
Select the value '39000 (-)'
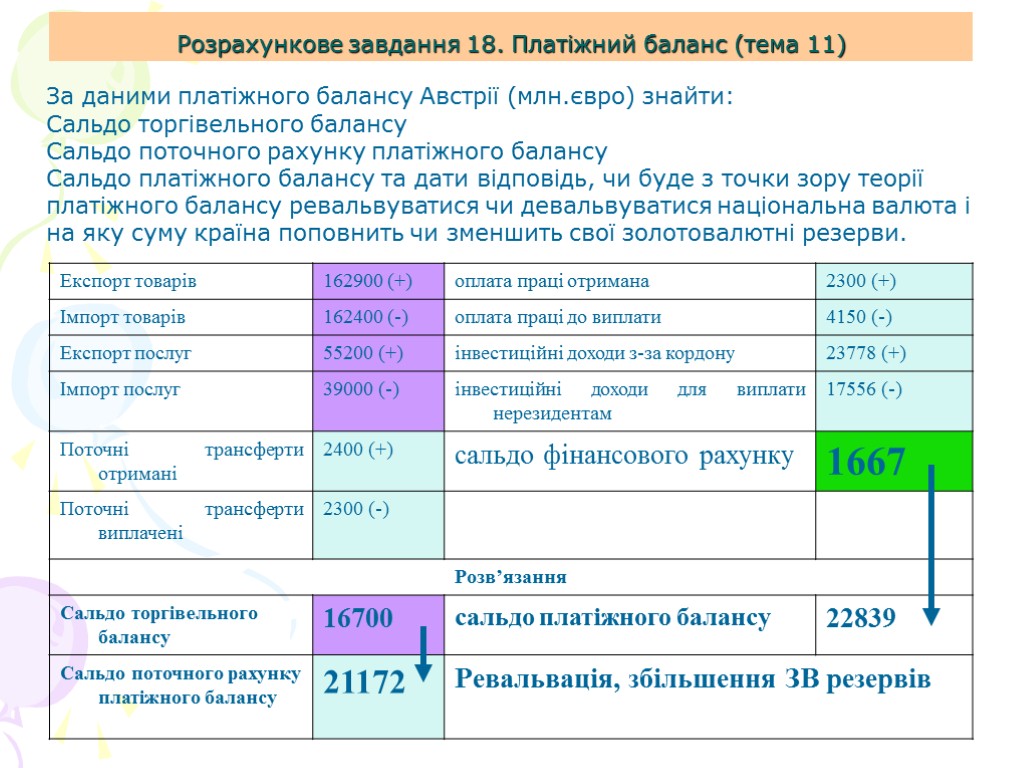pyautogui.click(x=361, y=389)
